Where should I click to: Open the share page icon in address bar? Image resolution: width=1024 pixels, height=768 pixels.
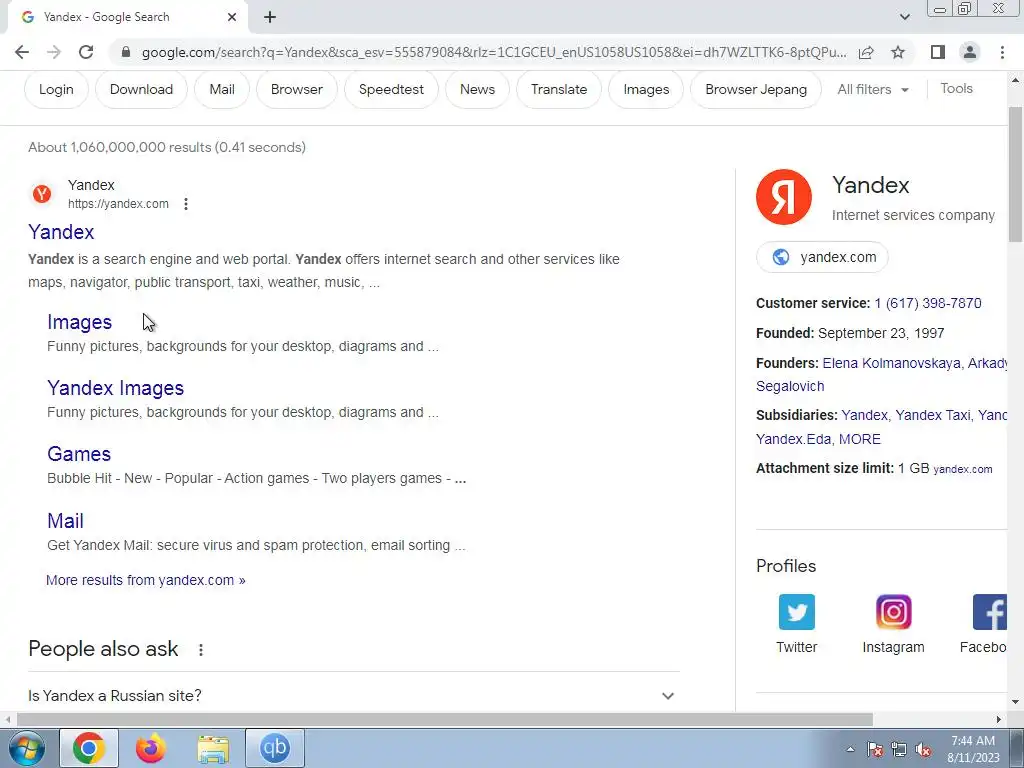[867, 52]
